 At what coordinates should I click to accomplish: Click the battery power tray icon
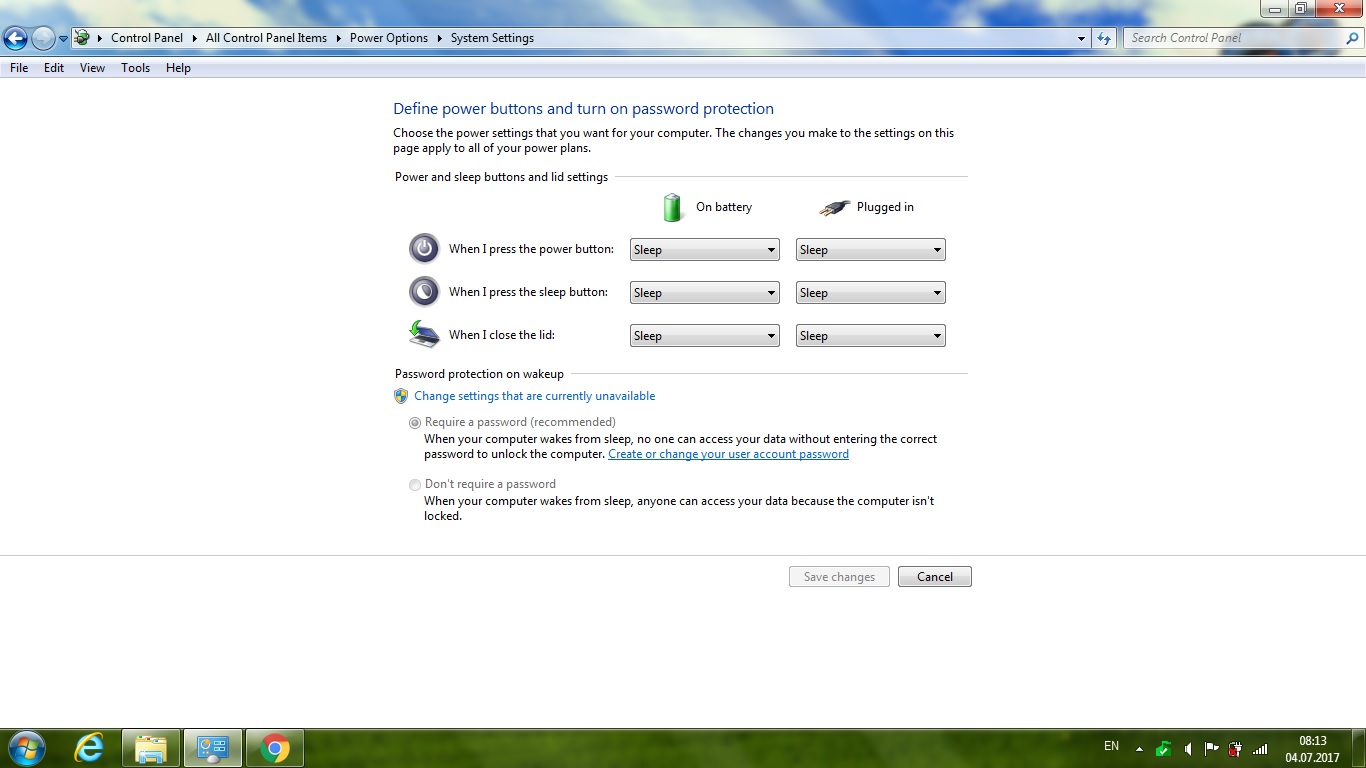tap(1236, 748)
